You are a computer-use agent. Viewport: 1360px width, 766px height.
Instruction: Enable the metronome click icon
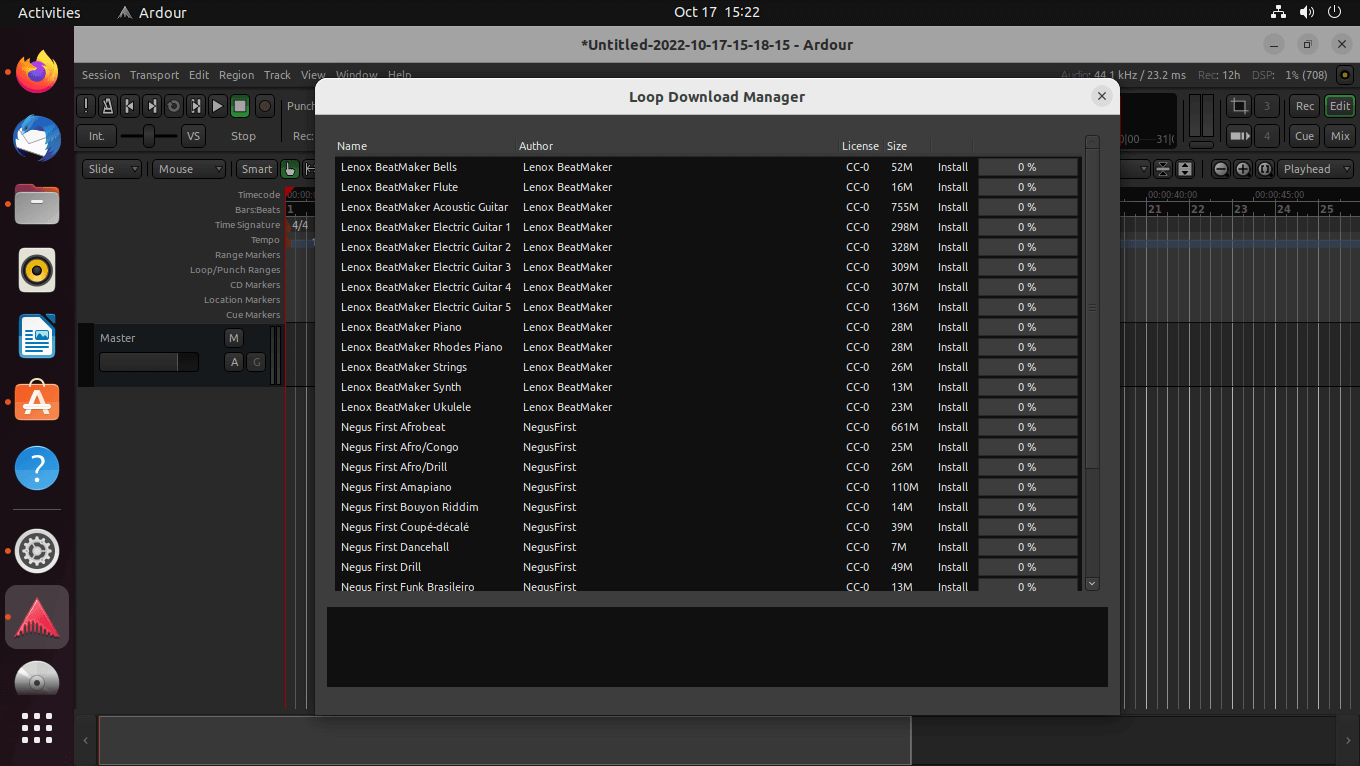click(x=108, y=106)
